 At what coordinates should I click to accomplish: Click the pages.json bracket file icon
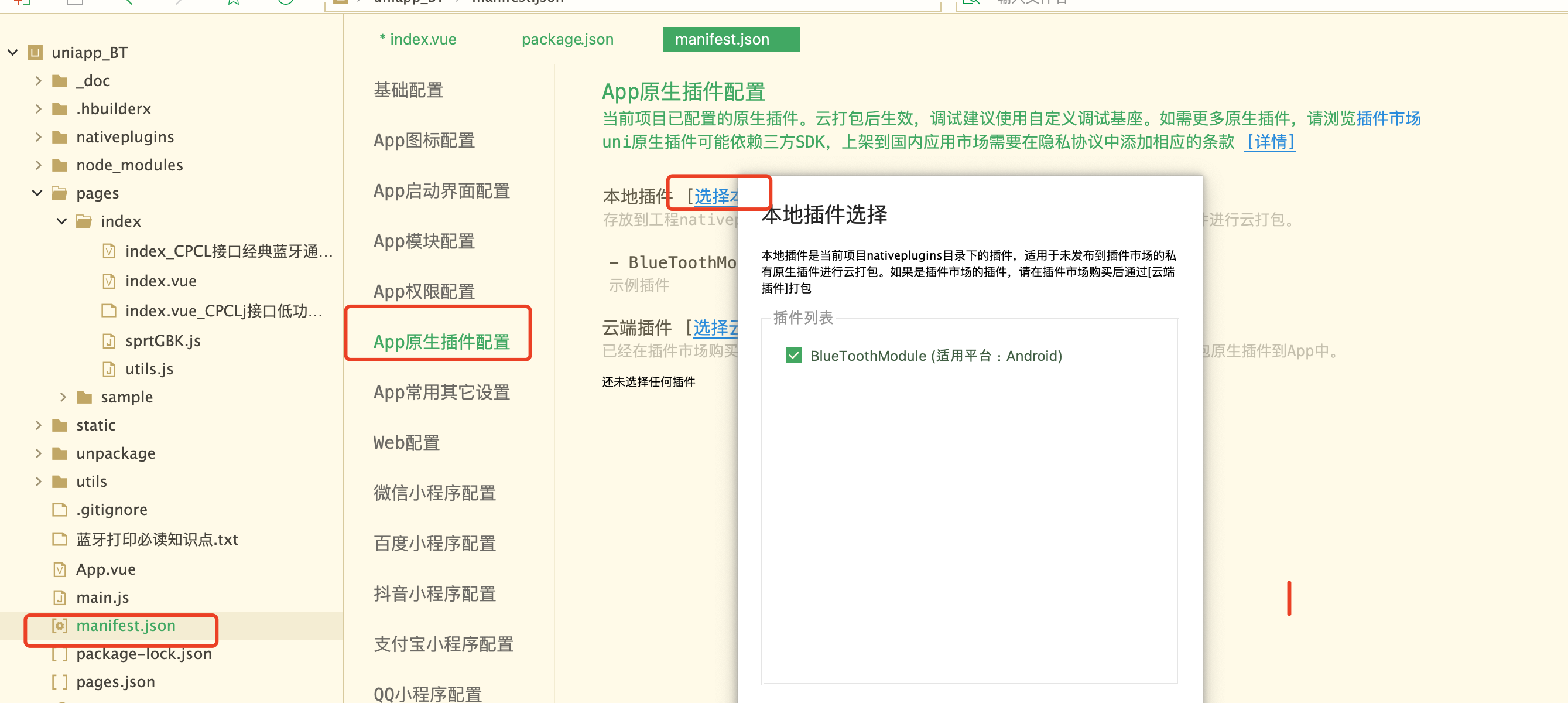(x=60, y=682)
